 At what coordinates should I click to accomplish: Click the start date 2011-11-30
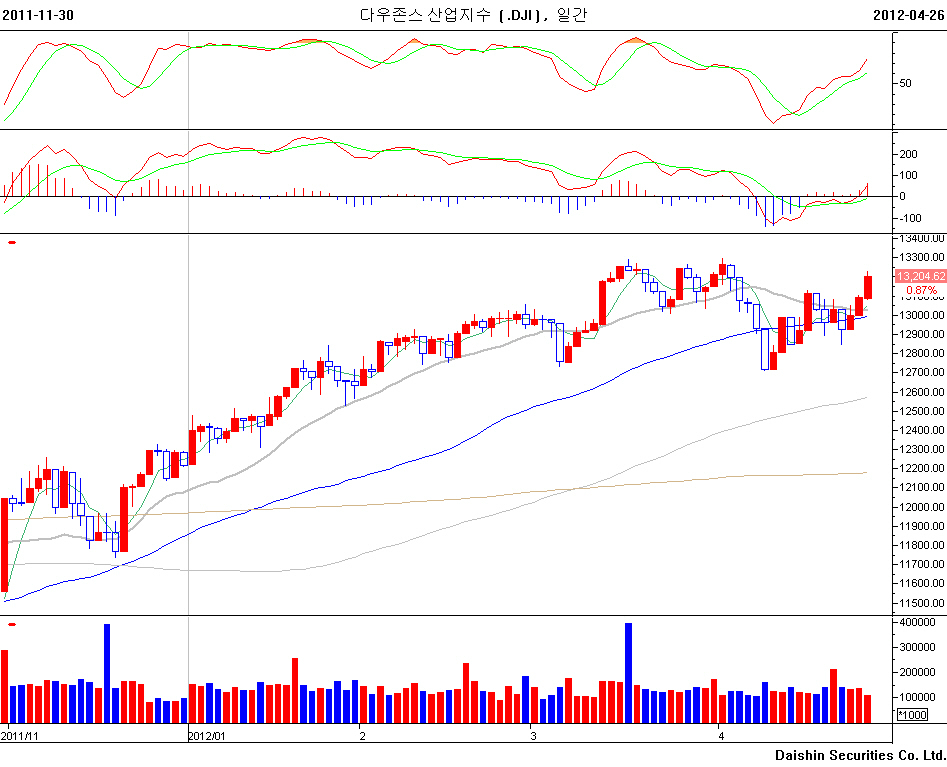(37, 14)
